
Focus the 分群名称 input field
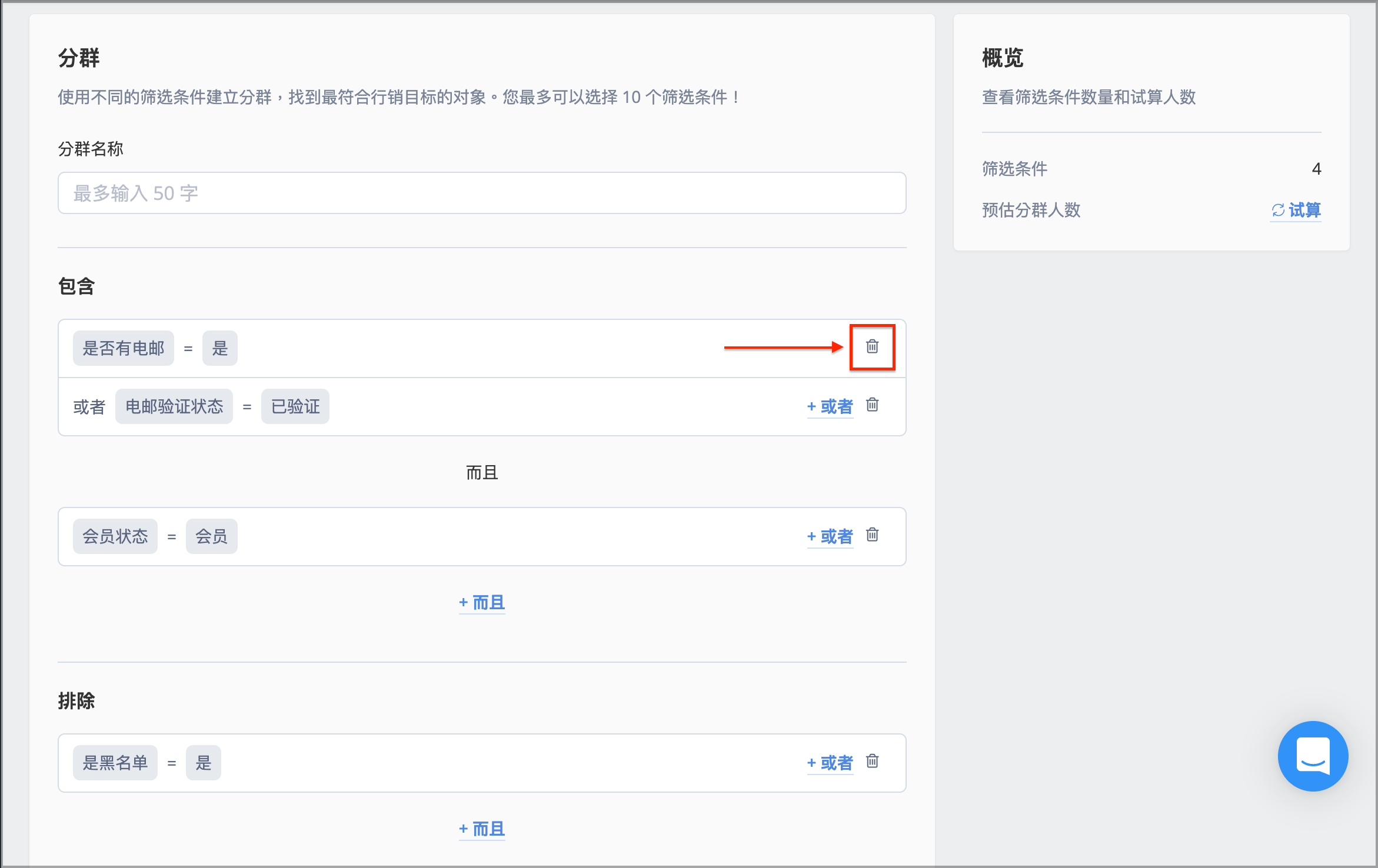(482, 193)
